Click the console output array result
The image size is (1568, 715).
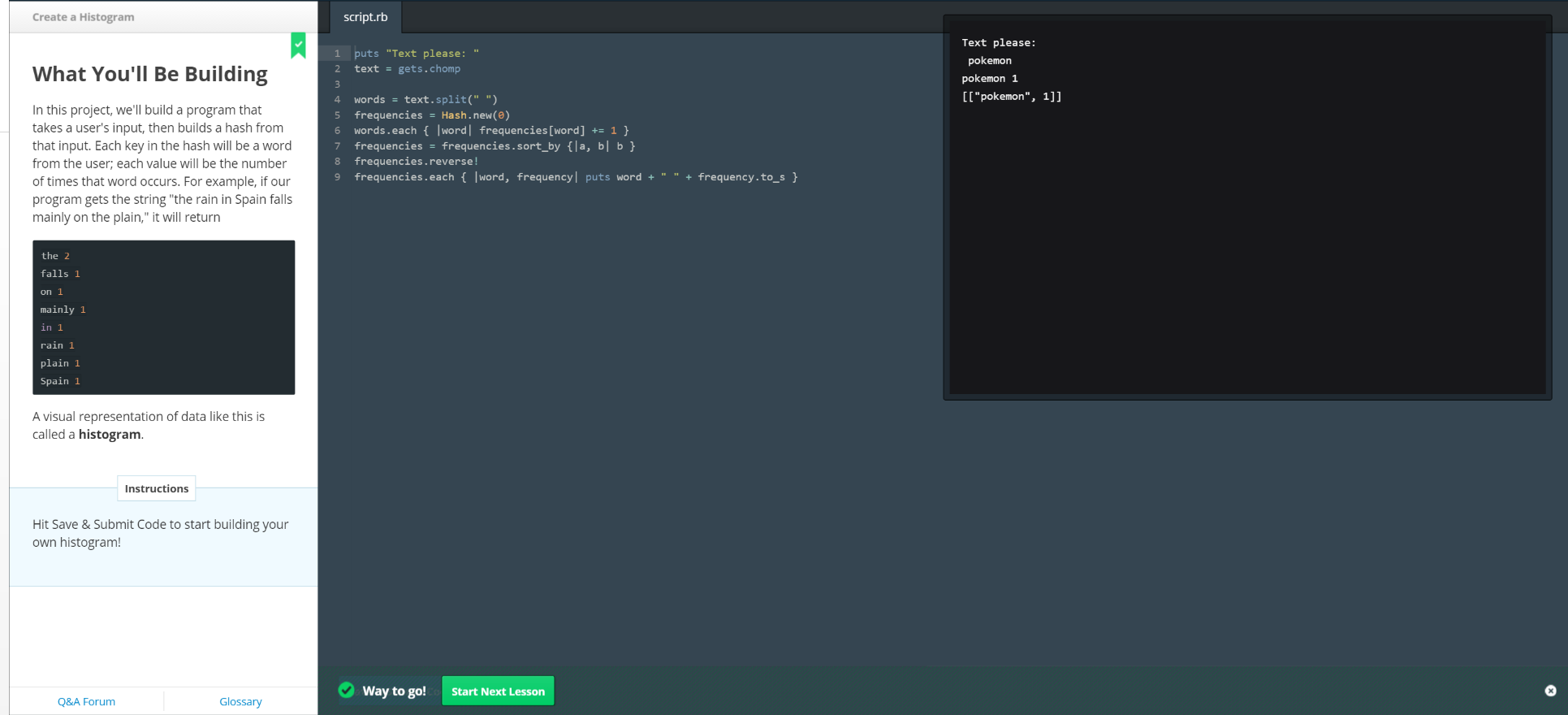(1011, 97)
